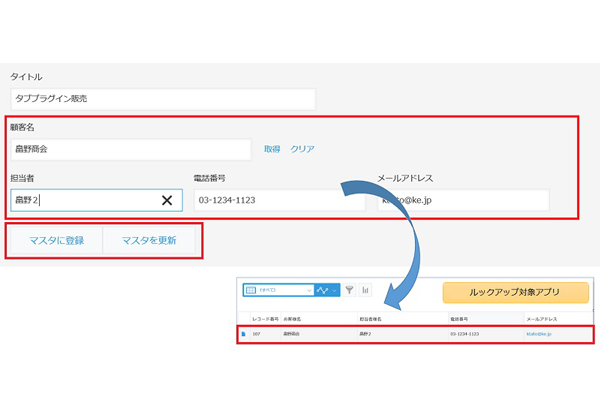Clear the 担当者 field with the X icon

[167, 200]
